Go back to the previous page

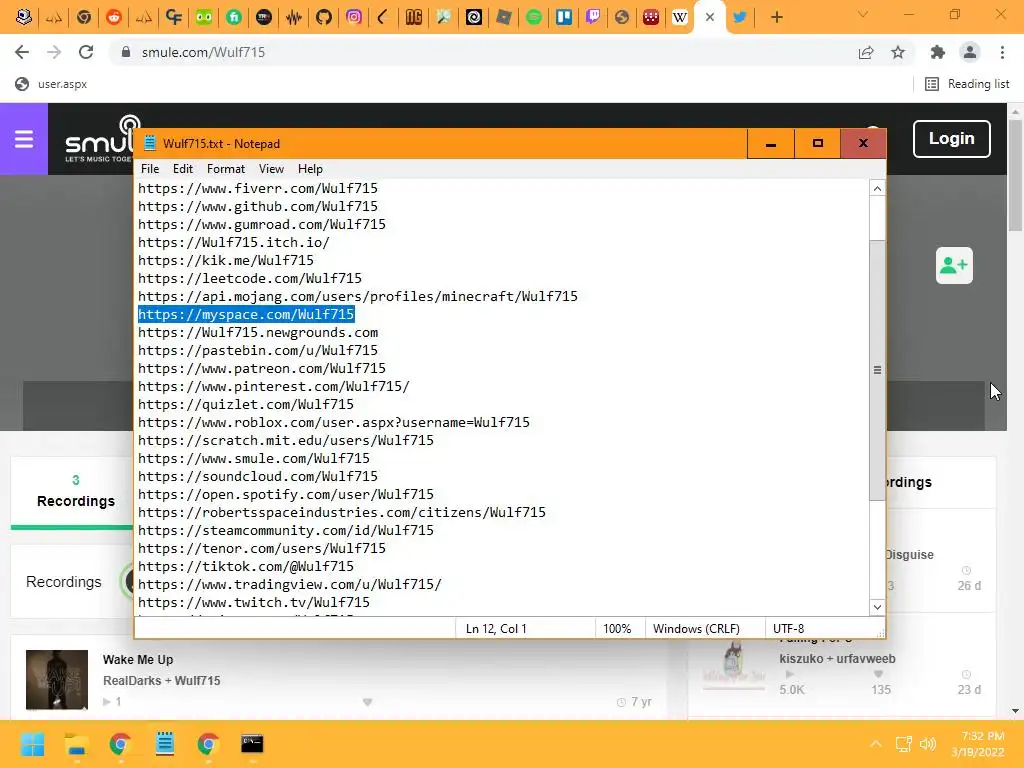22,52
